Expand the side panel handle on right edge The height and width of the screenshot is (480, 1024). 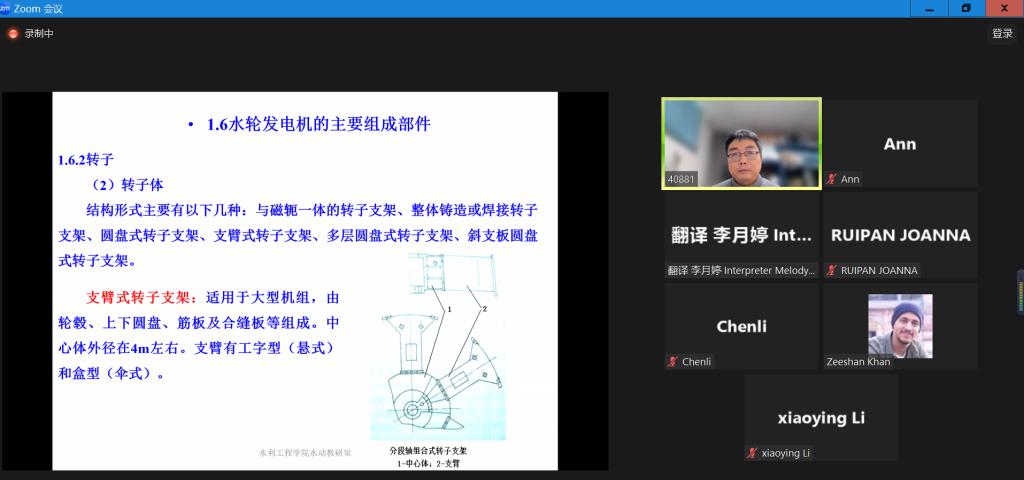point(1020,291)
